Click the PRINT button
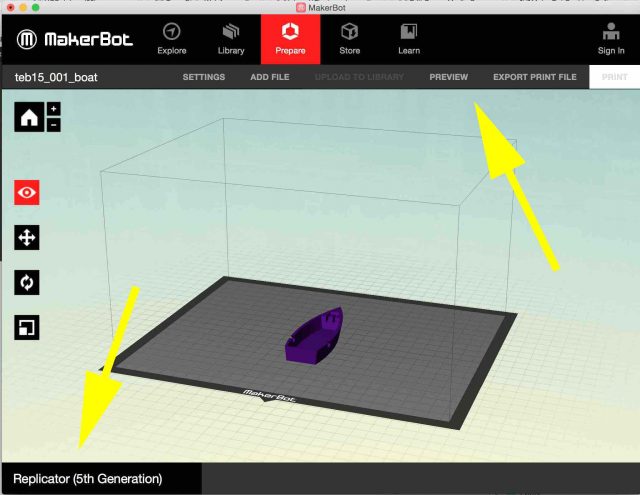 click(614, 77)
